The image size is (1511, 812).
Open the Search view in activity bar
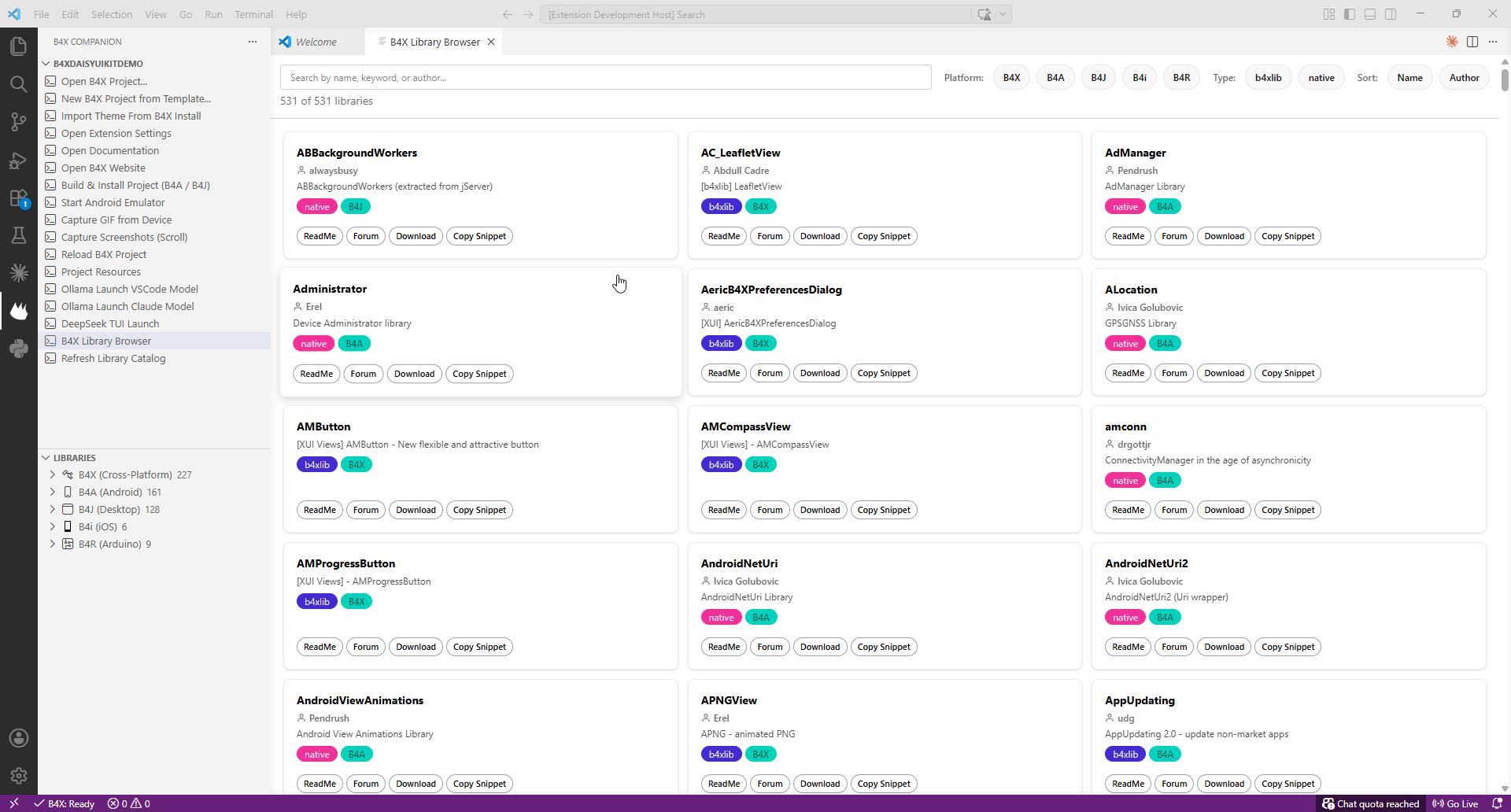[19, 84]
